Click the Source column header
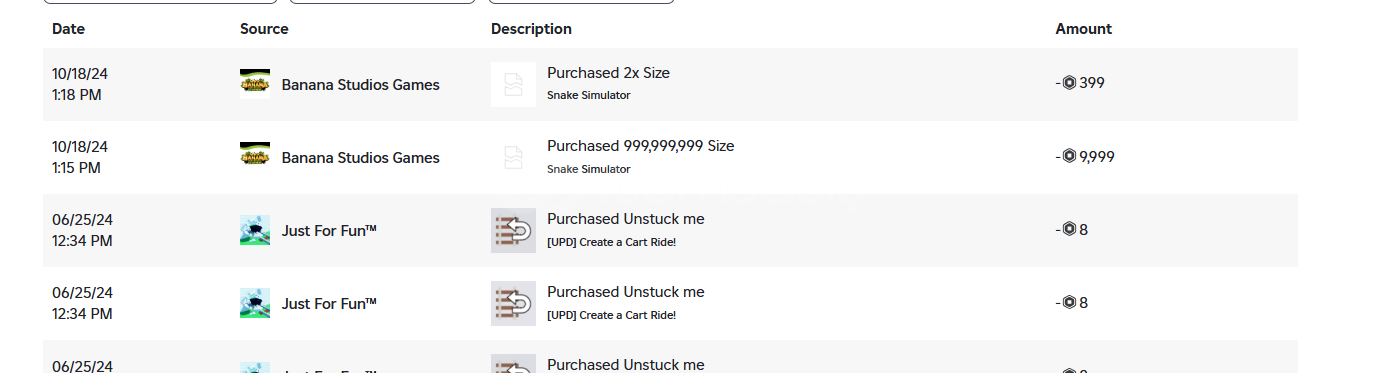This screenshot has height=373, width=1376. tap(264, 29)
